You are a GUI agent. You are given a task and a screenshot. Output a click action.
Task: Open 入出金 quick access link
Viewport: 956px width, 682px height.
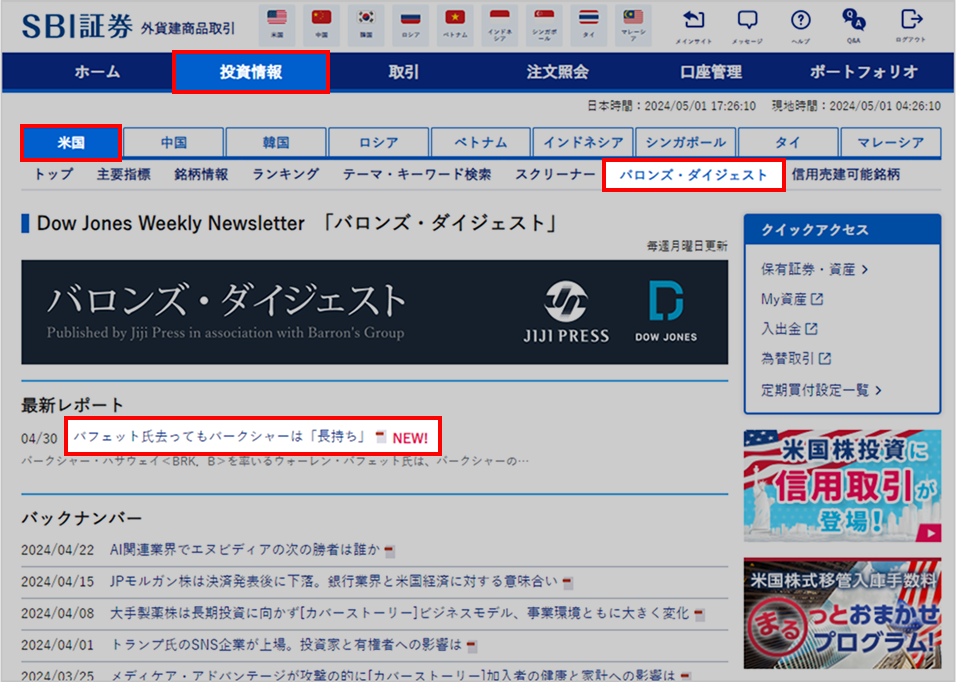click(x=781, y=329)
